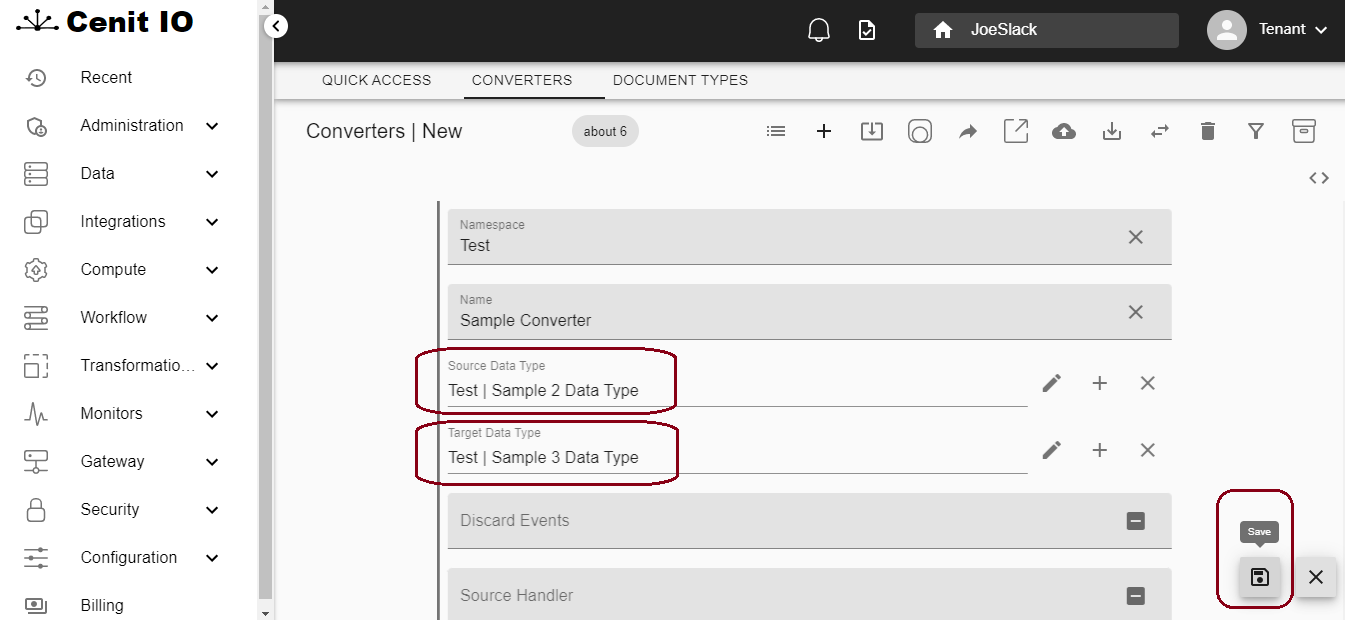This screenshot has width=1345, height=620.
Task: Download the converter with the download icon
Action: tap(1111, 131)
